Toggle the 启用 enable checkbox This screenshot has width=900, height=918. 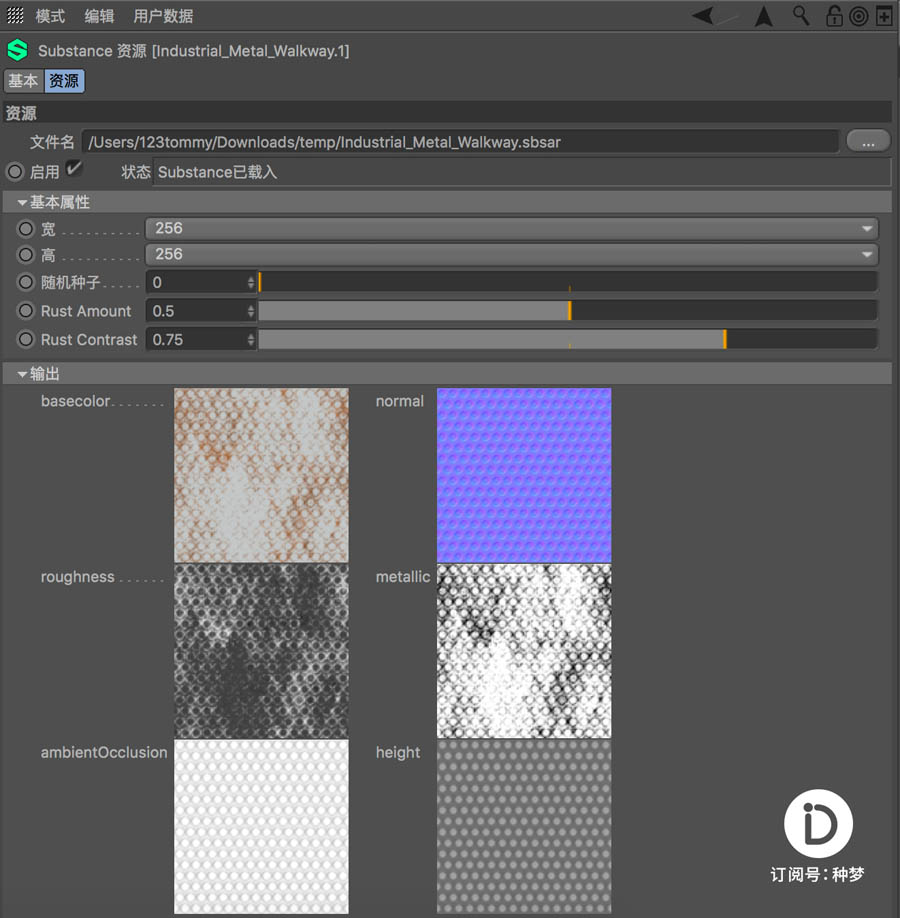(x=73, y=170)
